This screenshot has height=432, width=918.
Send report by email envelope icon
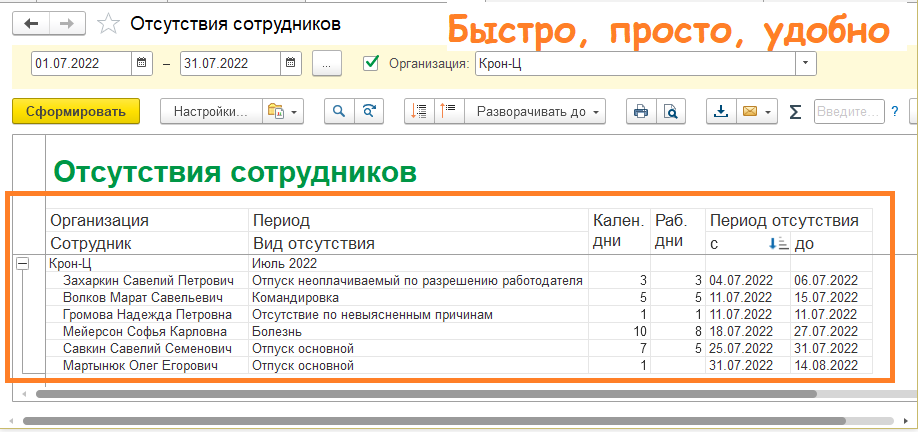click(750, 111)
